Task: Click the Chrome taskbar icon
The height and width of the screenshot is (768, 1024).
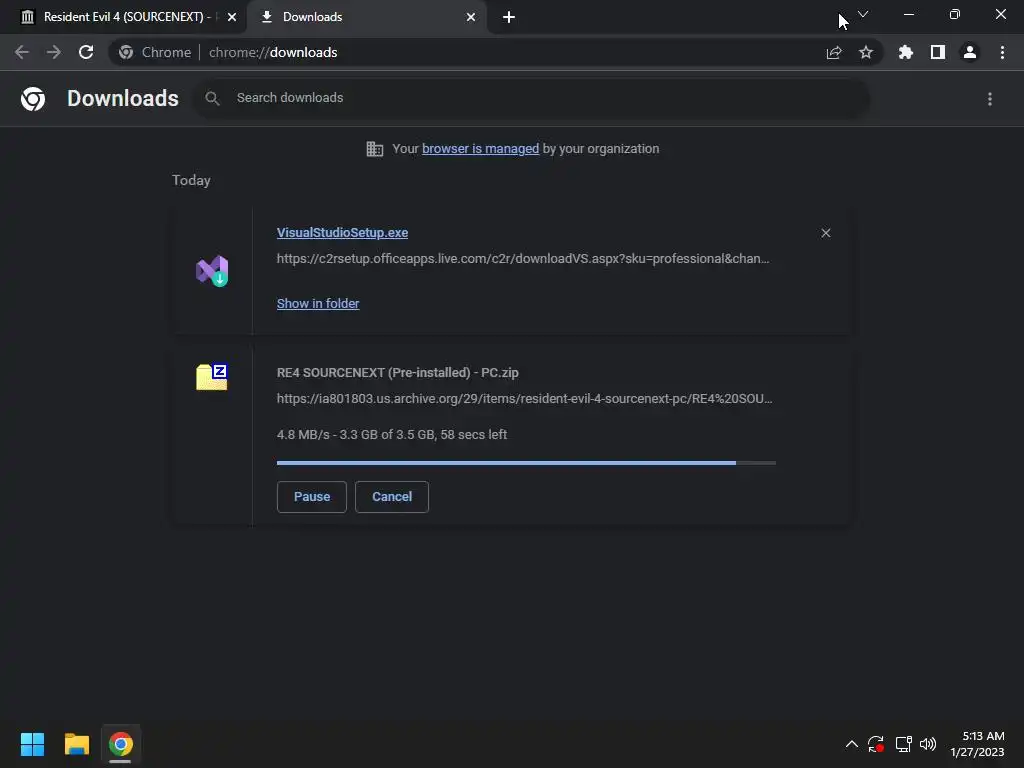Action: tap(121, 744)
